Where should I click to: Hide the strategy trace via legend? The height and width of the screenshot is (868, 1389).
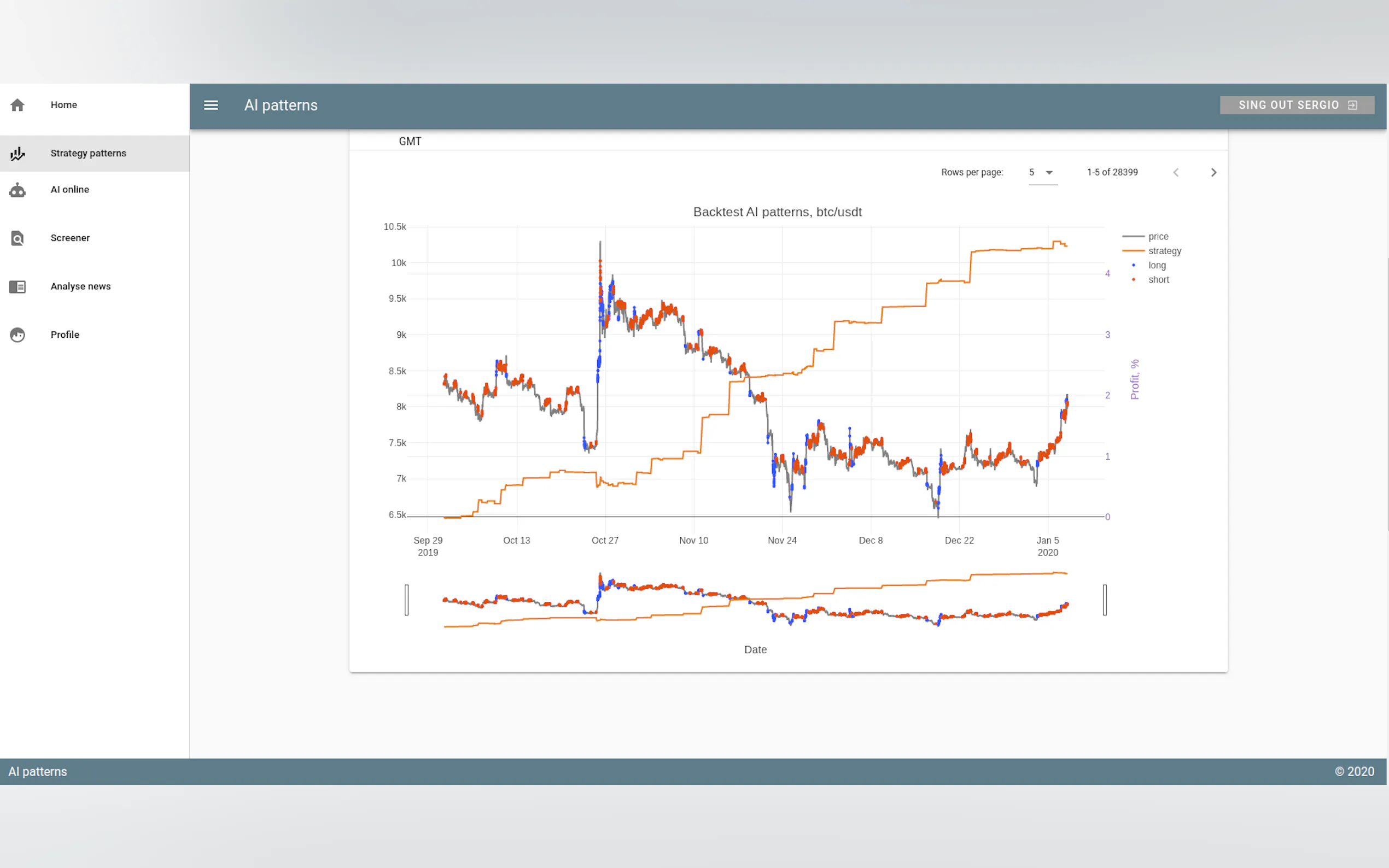click(x=1163, y=251)
